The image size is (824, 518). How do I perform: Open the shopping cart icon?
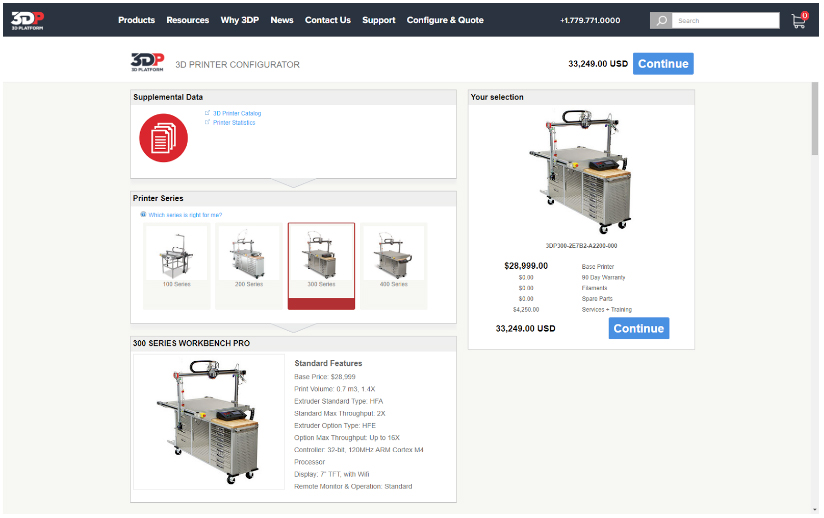tap(799, 20)
